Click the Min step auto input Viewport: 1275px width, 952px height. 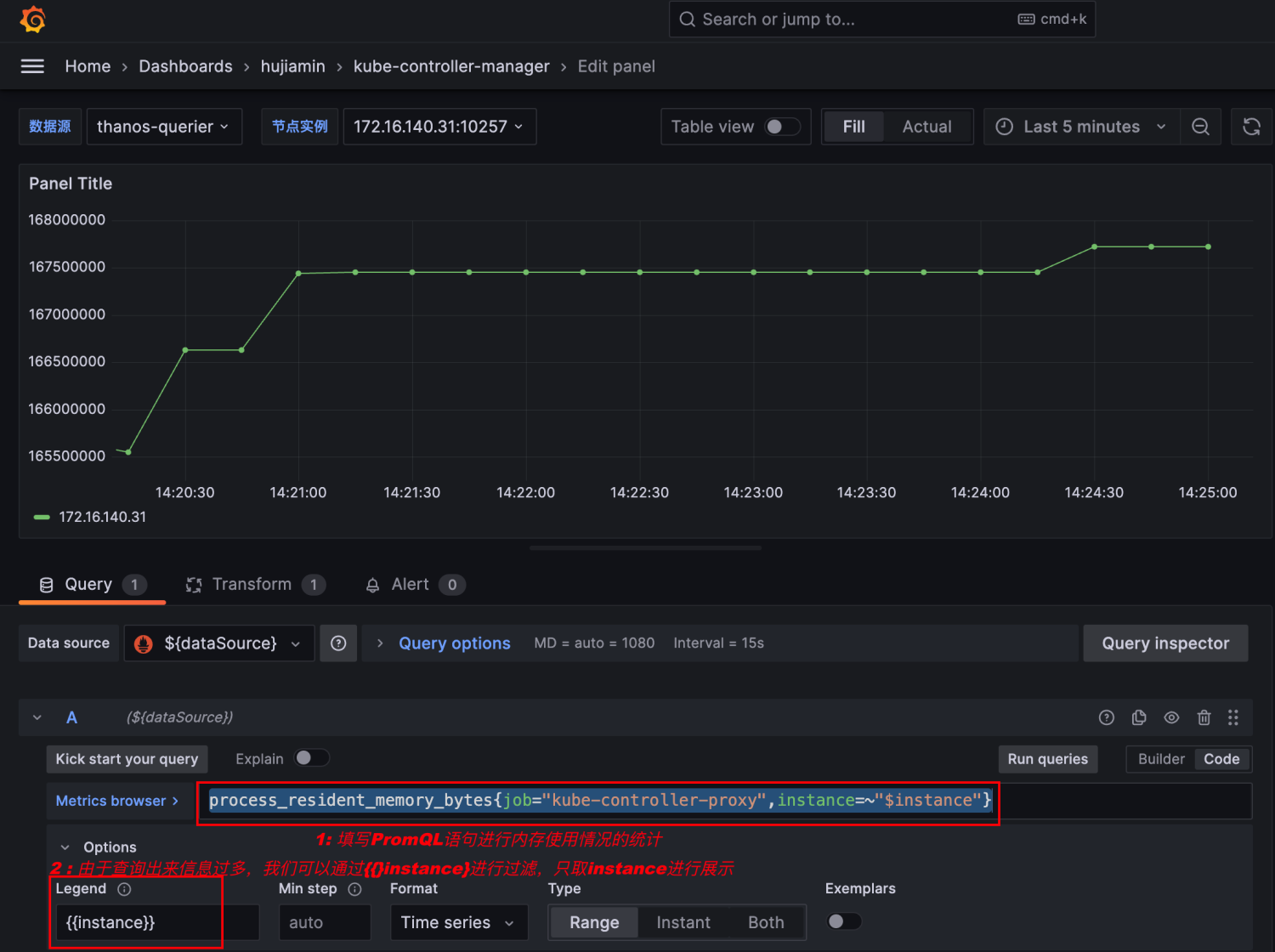[x=325, y=922]
